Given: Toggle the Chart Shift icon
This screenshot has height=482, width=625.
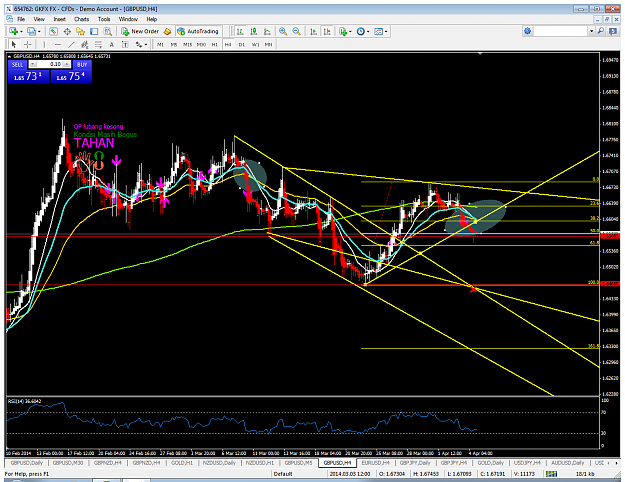Looking at the screenshot, I should (x=327, y=31).
